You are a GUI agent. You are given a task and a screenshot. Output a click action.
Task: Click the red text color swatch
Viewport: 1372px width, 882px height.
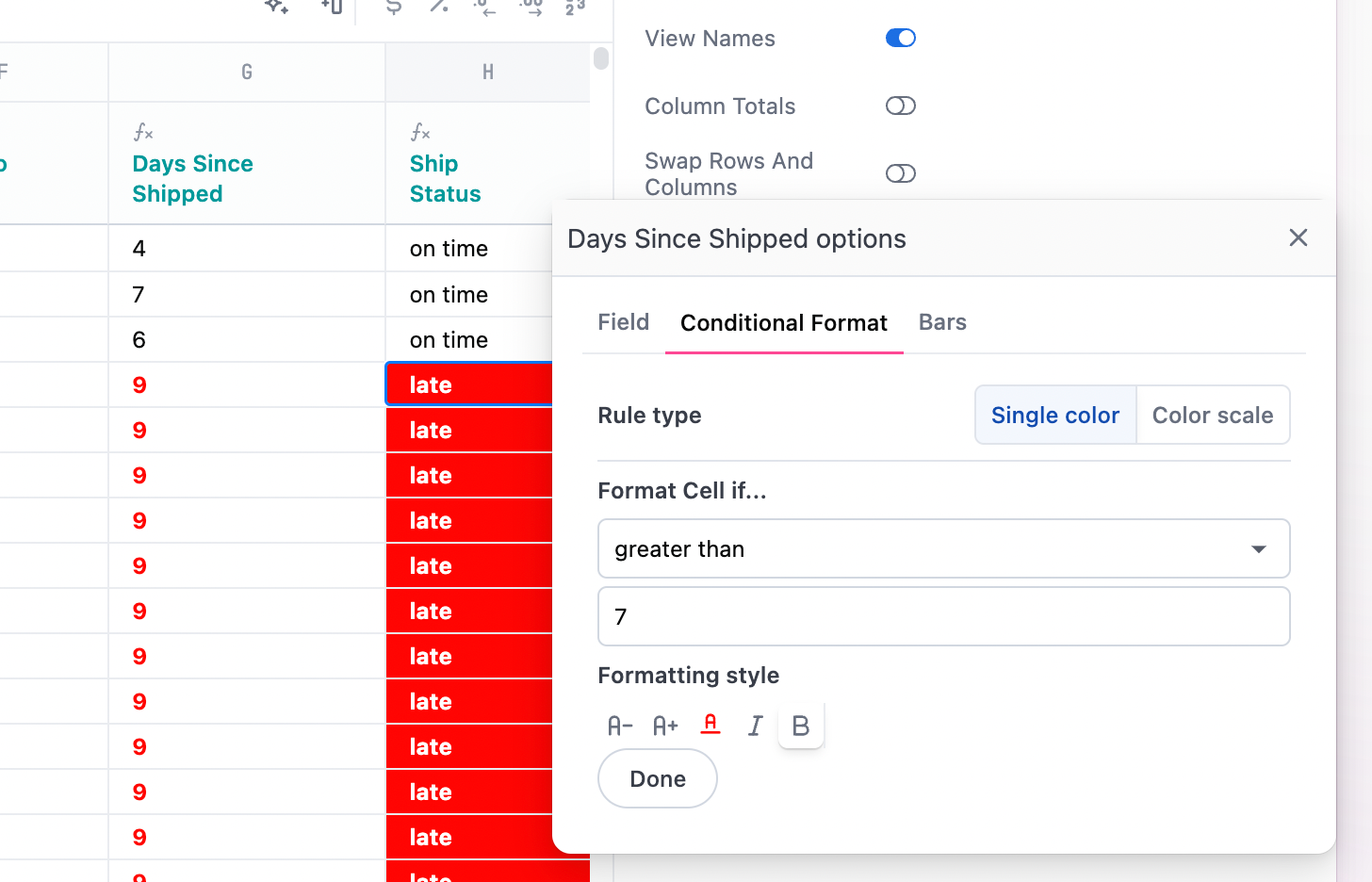click(710, 725)
